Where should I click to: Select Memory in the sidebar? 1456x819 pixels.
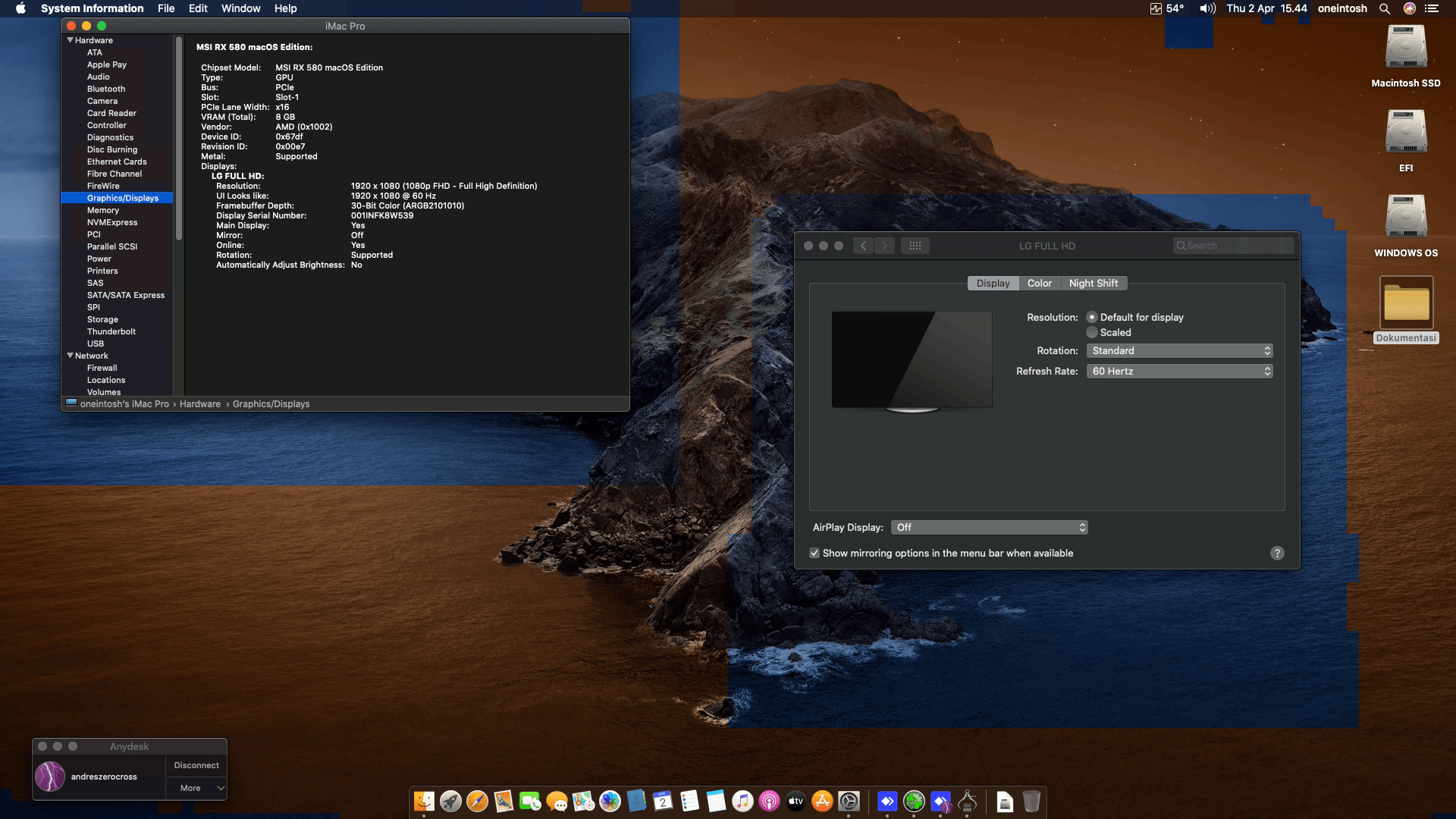103,210
